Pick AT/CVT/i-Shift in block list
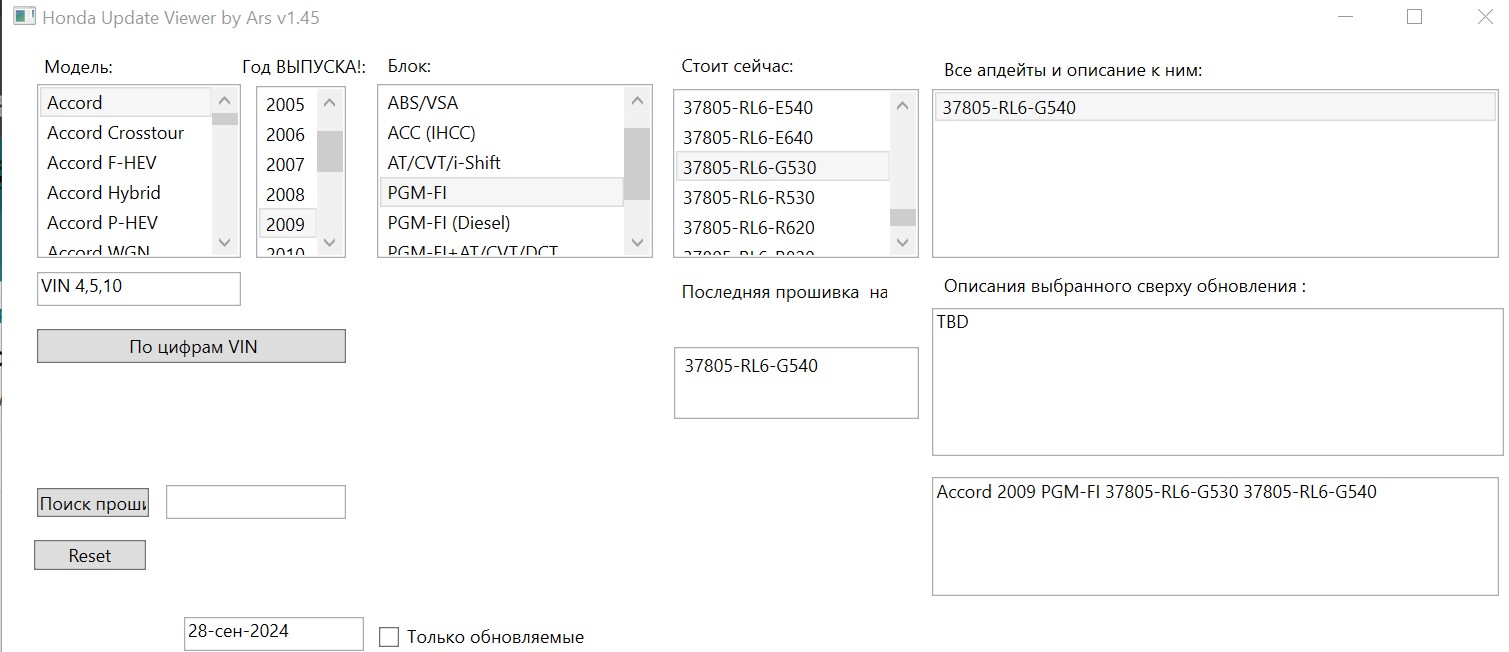Image resolution: width=1509 pixels, height=652 pixels. (444, 163)
